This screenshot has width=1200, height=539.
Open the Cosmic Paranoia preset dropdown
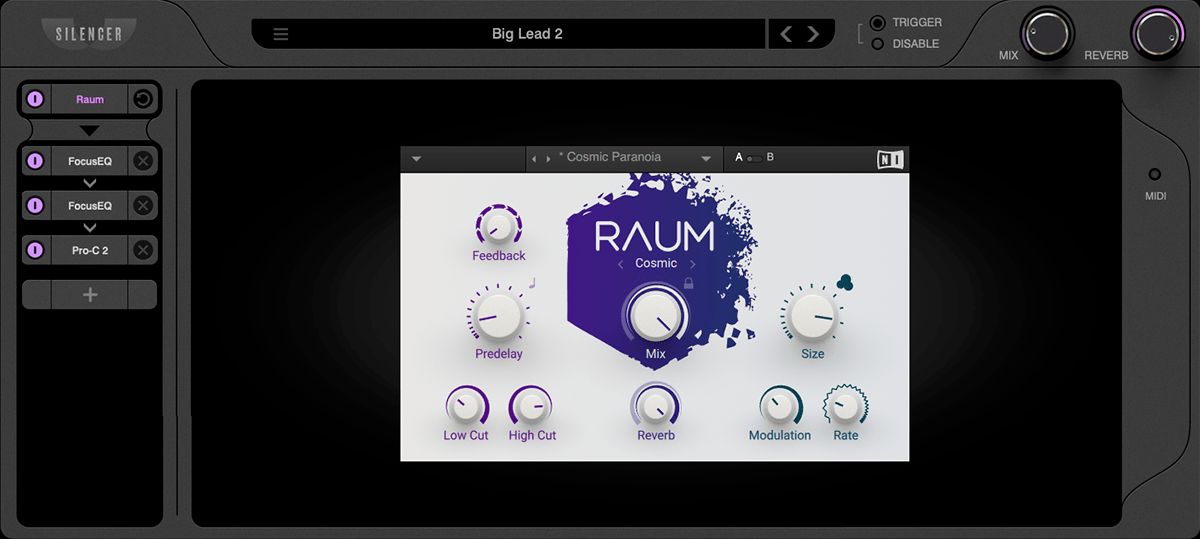(706, 158)
